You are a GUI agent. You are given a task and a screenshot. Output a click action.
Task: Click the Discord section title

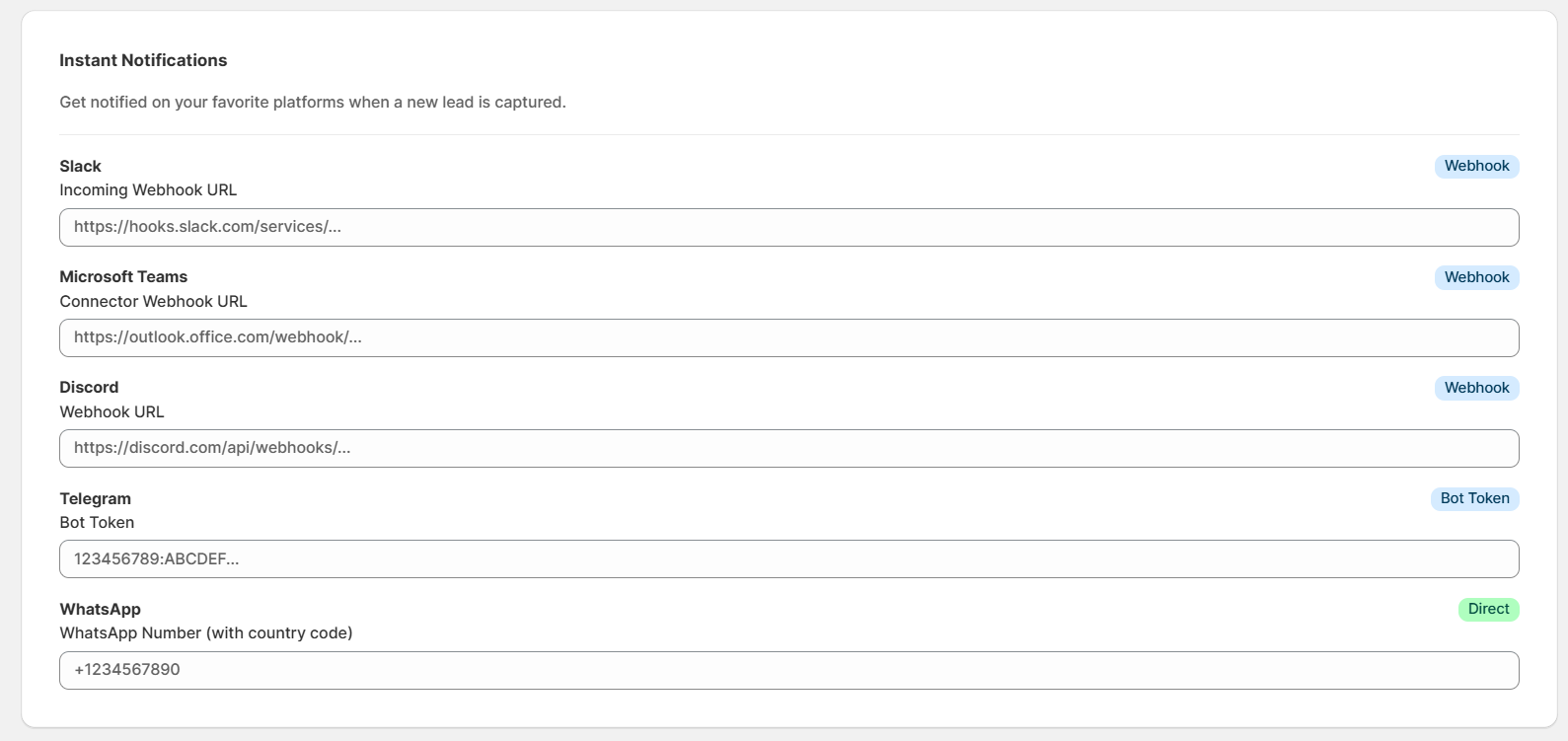click(x=89, y=387)
